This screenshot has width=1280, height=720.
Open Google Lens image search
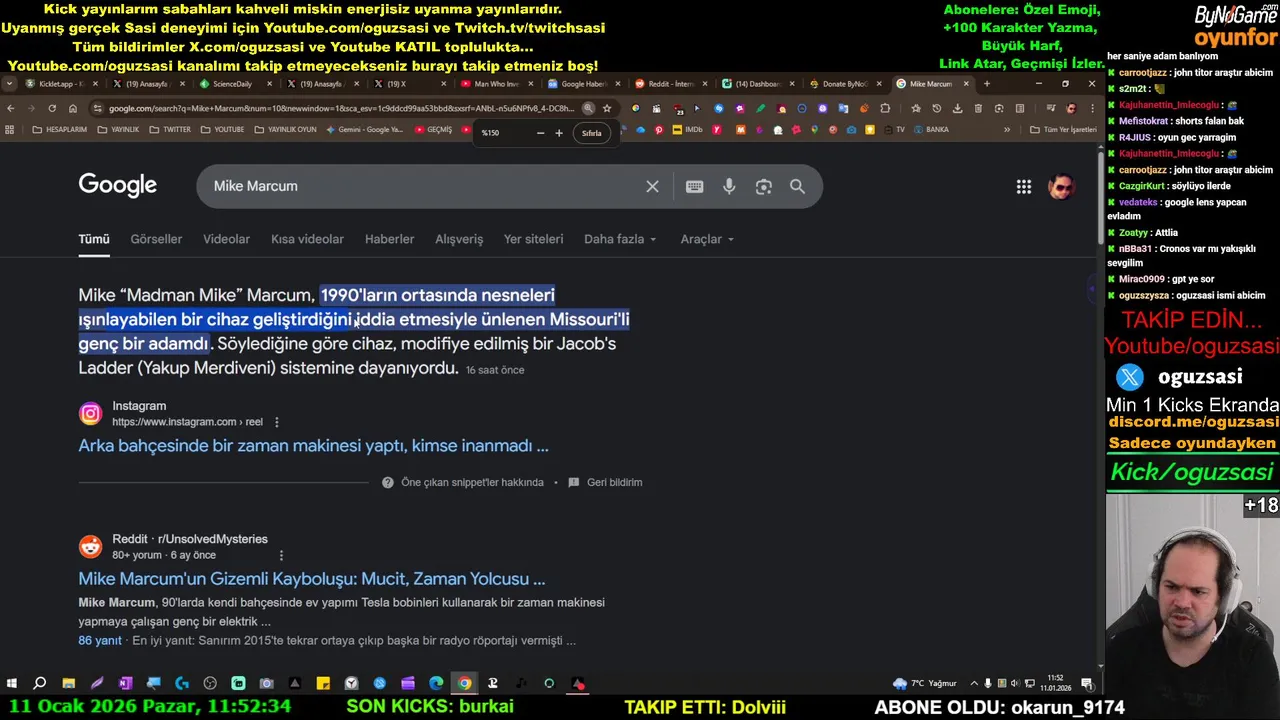click(x=764, y=186)
